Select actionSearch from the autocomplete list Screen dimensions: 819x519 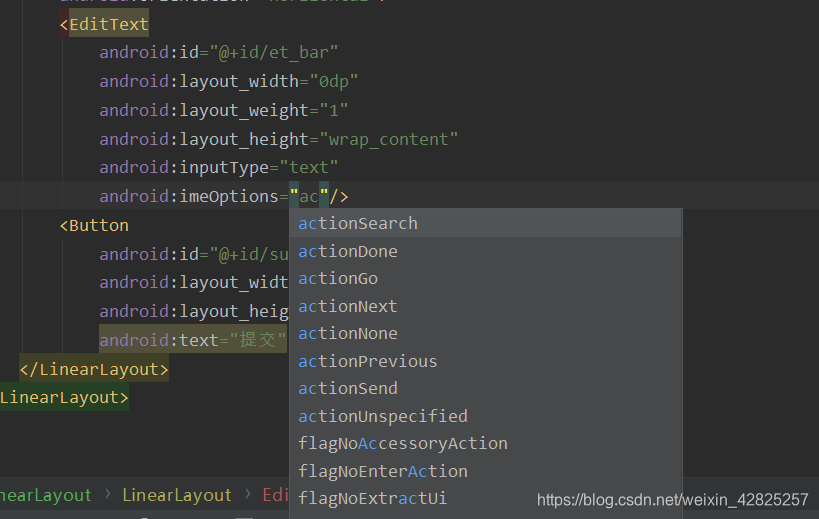(486, 223)
